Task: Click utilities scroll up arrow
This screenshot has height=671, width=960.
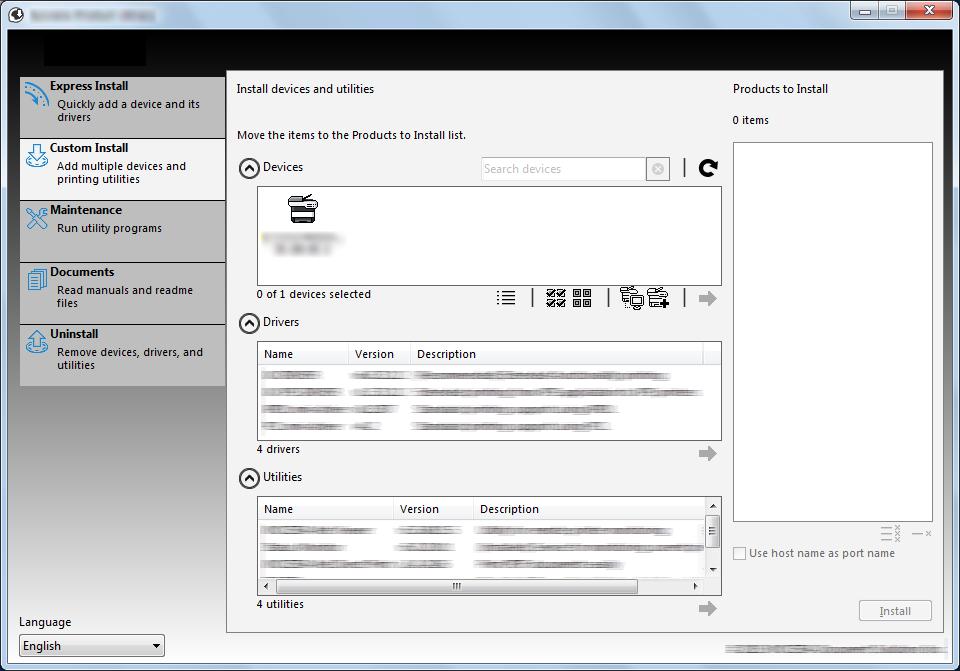Action: (x=713, y=506)
